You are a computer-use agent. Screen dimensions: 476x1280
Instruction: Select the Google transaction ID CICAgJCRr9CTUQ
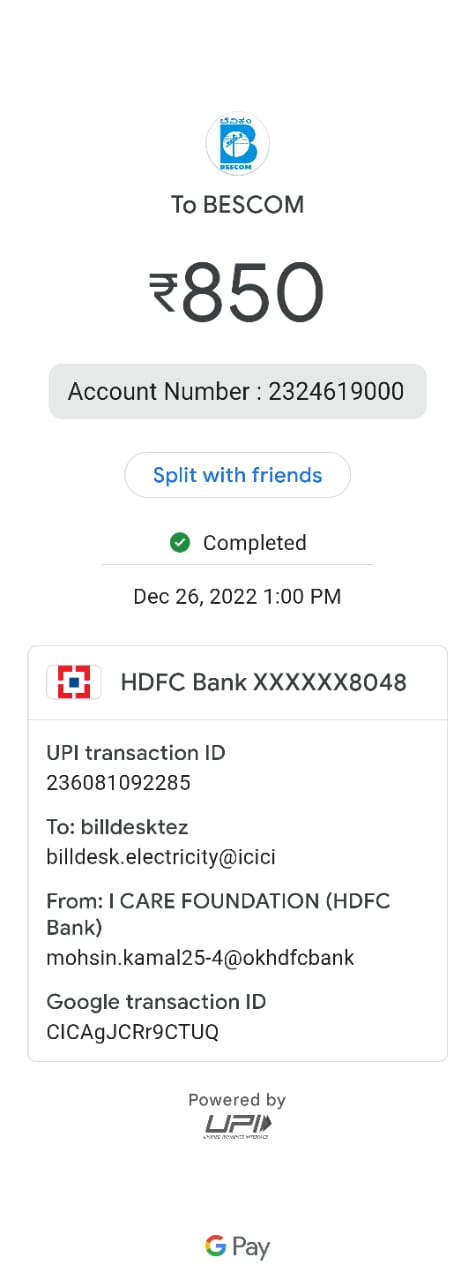pos(132,1031)
